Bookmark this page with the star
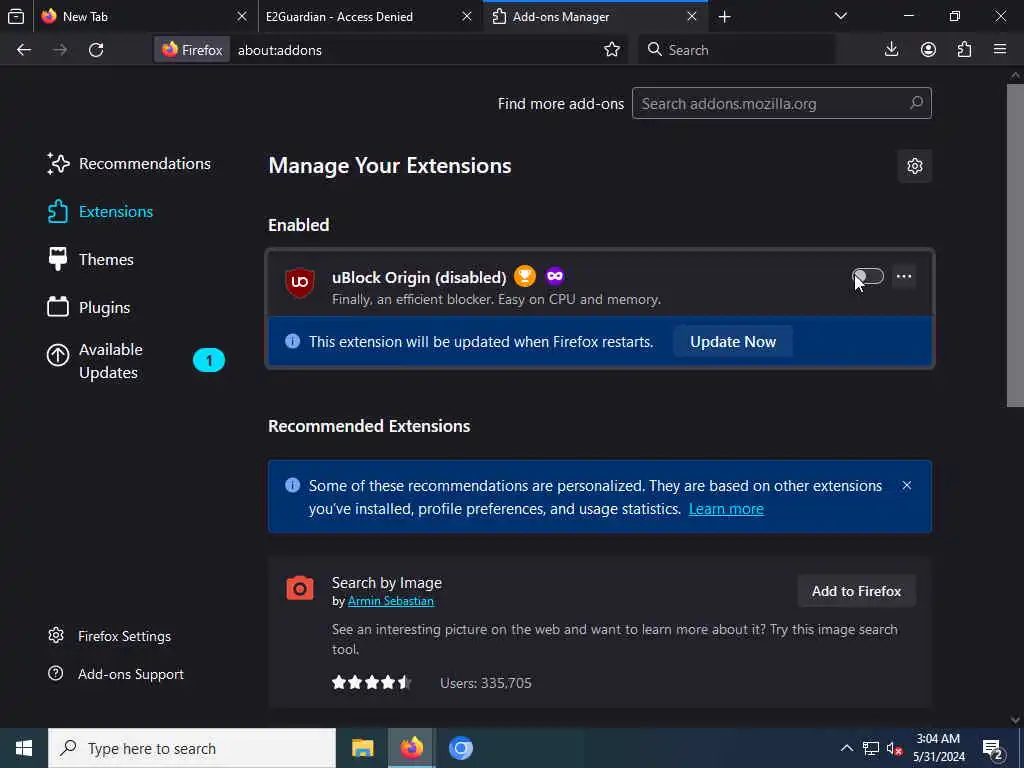1024x768 pixels. tap(612, 50)
